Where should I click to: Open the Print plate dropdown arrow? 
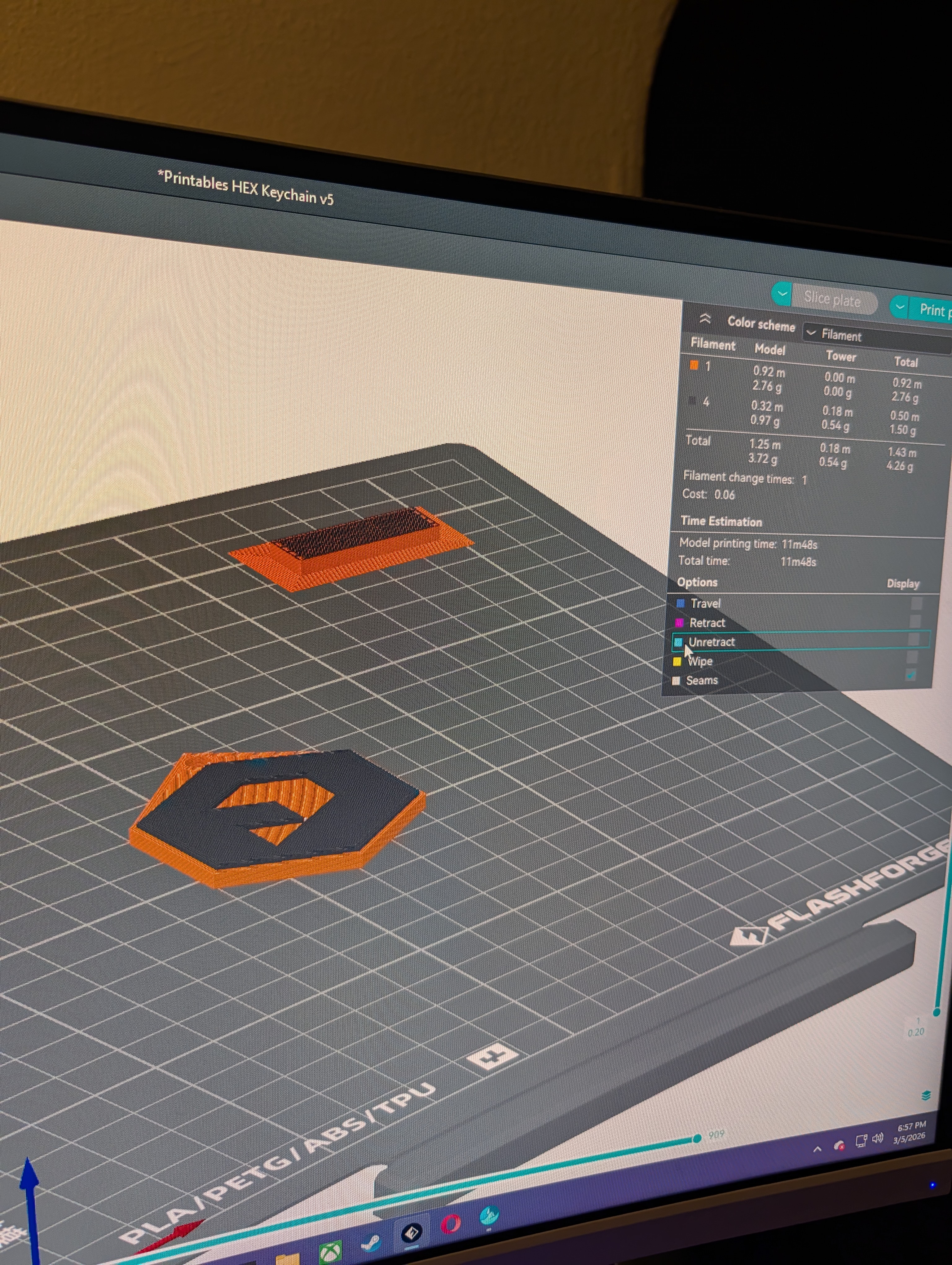pos(899,307)
